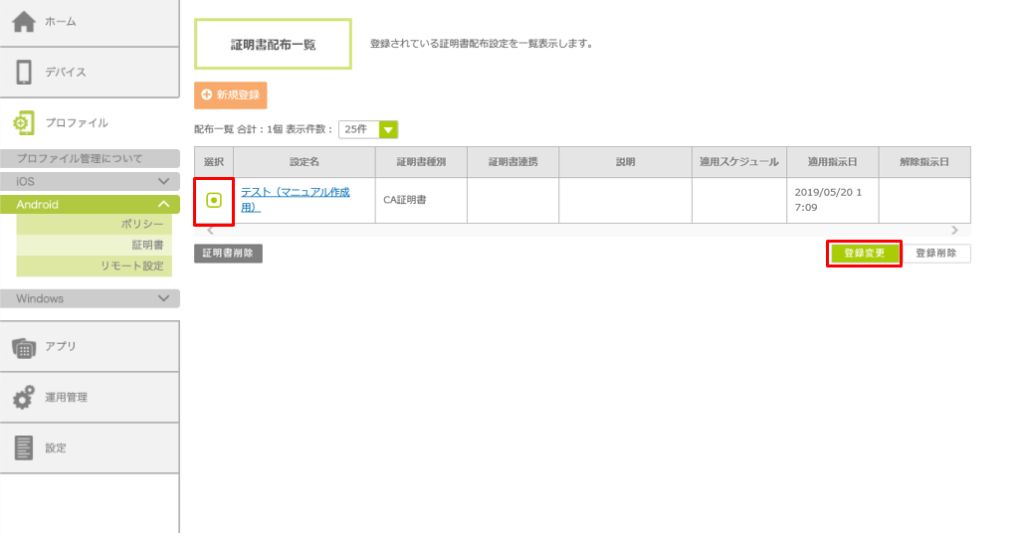Select ポリシー under Android

click(94, 224)
